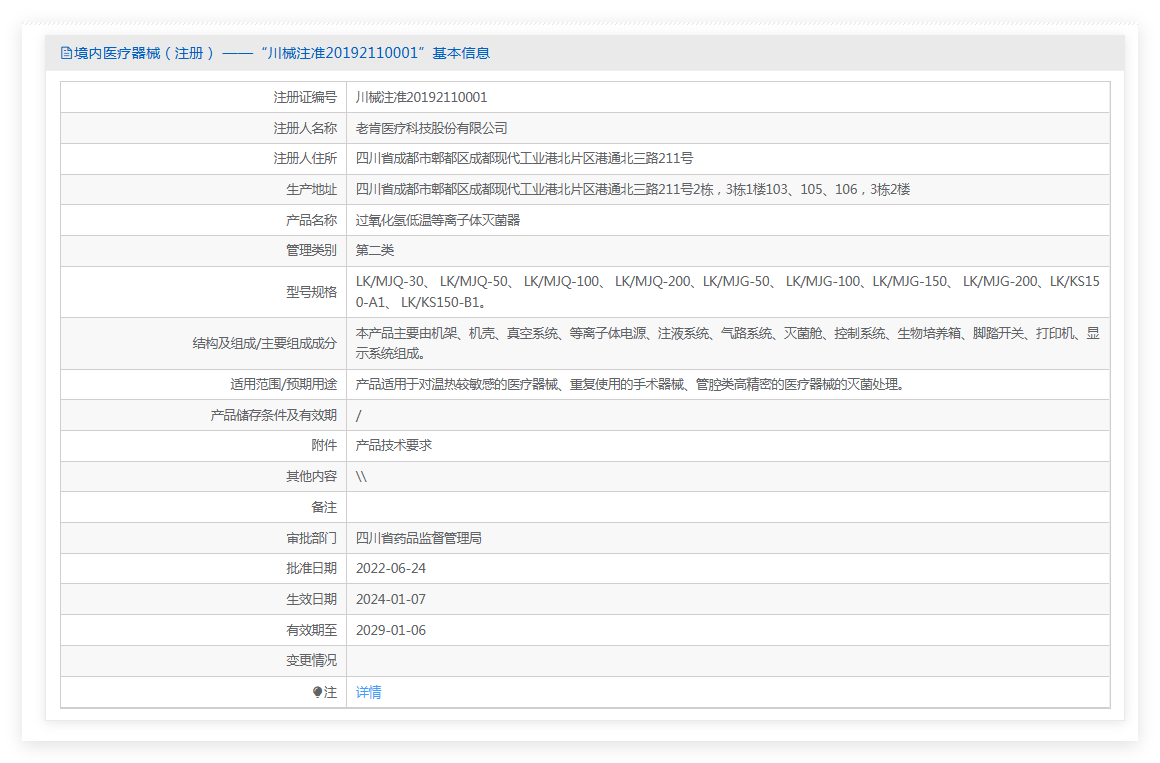Select registration number 川械注准20192110001 value
This screenshot has width=1160, height=763.
coord(421,97)
